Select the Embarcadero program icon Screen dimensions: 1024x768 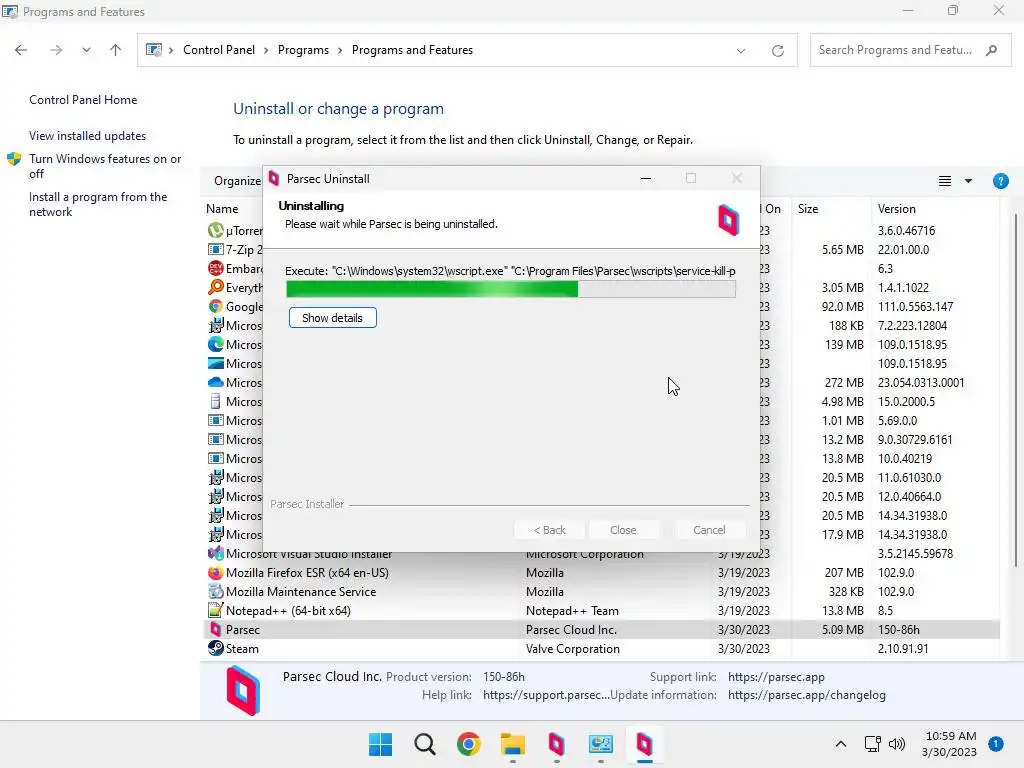pyautogui.click(x=216, y=268)
